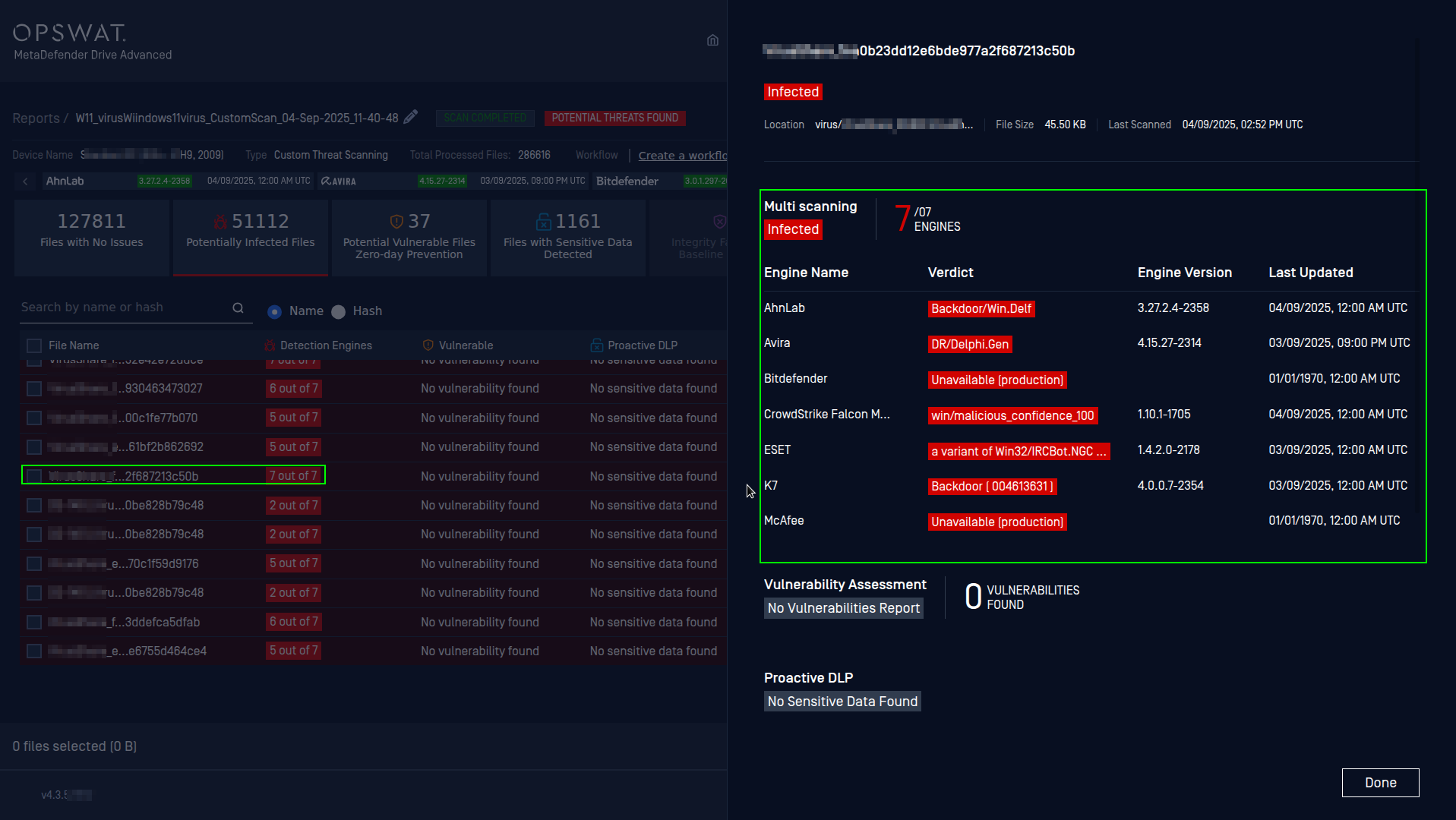Click the CrowdStrike verdict win/malicious_confidence_100
The image size is (1456, 820).
click(1012, 415)
